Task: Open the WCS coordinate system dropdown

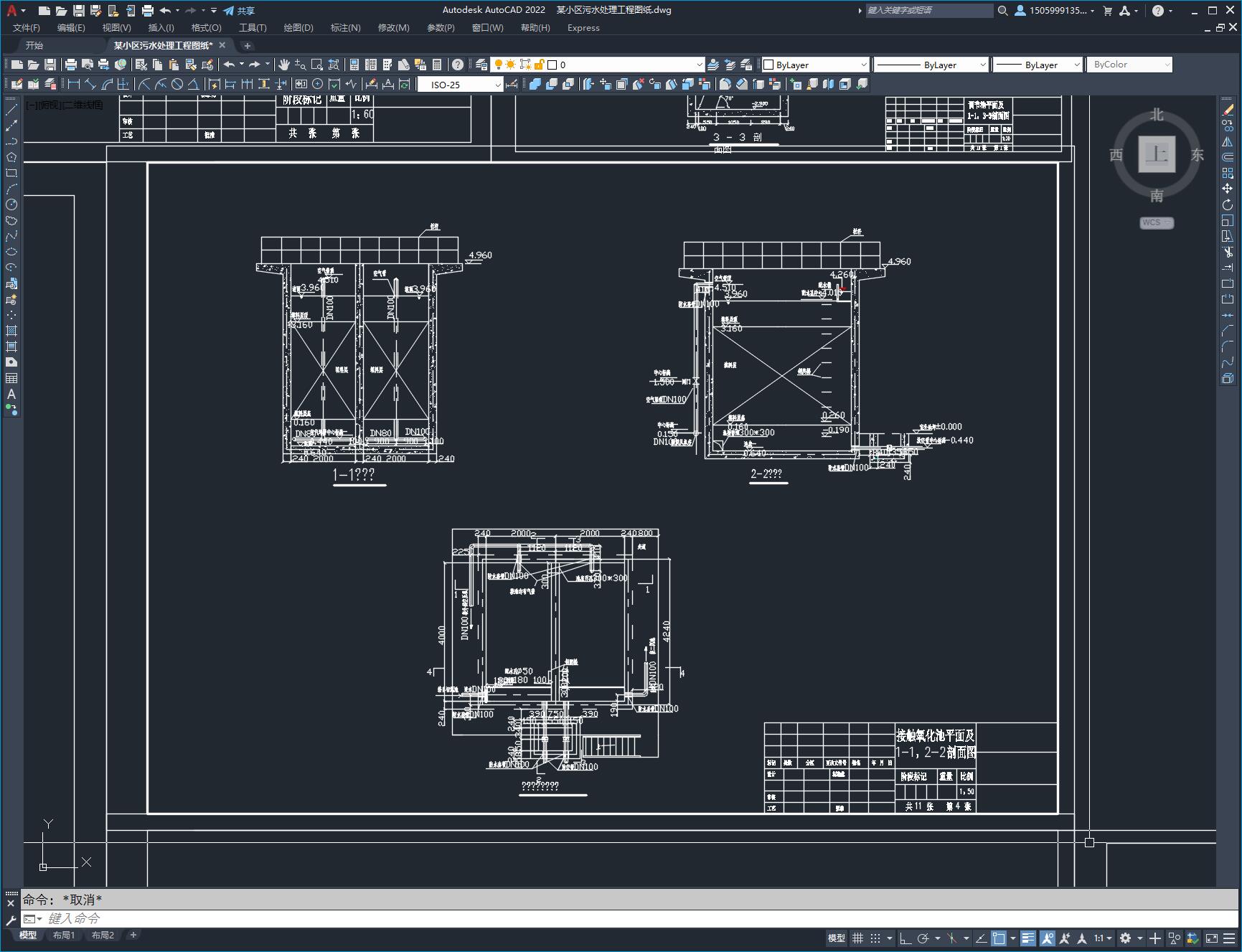Action: 1157,222
